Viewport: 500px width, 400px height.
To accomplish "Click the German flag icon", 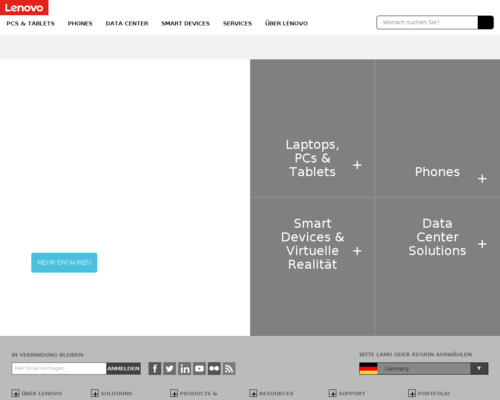I will (x=368, y=368).
